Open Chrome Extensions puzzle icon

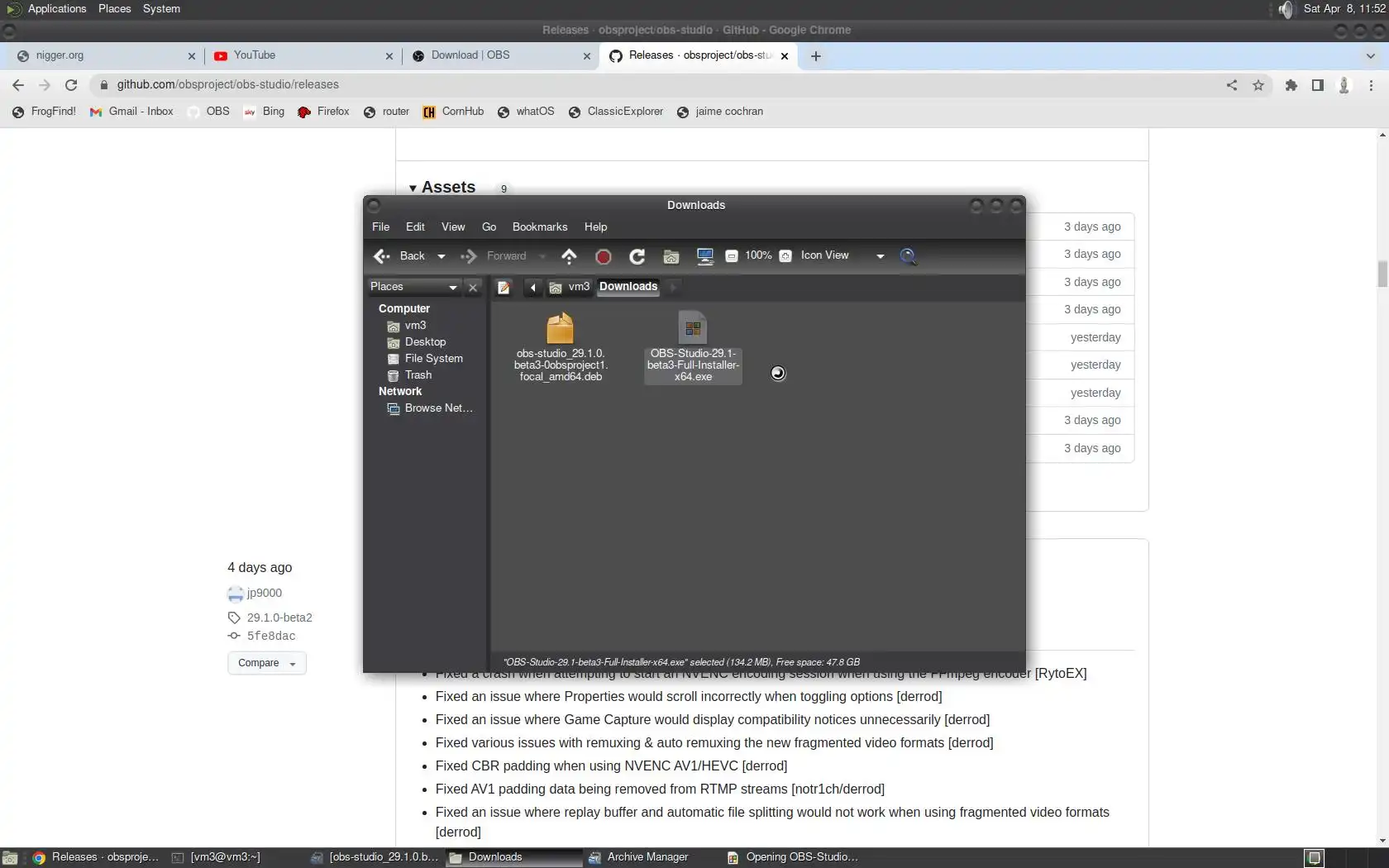click(x=1291, y=84)
